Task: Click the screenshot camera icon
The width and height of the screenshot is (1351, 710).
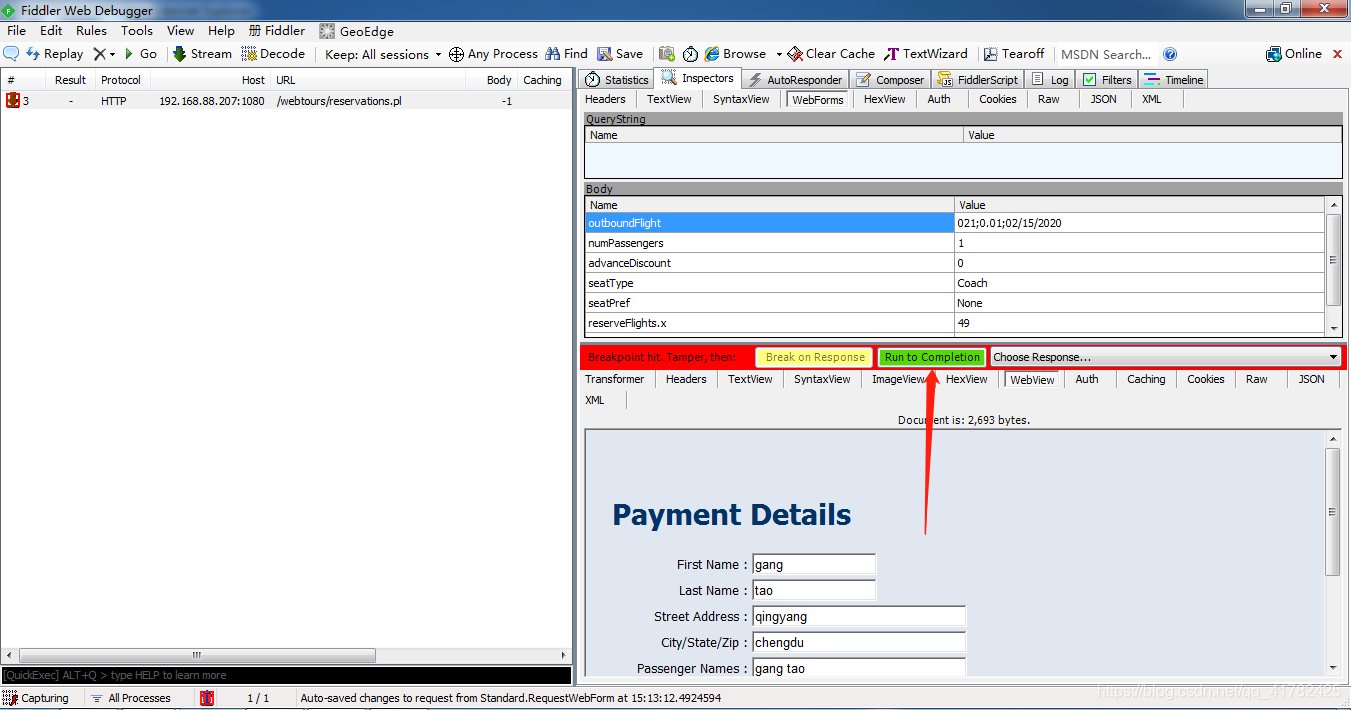Action: click(x=667, y=54)
